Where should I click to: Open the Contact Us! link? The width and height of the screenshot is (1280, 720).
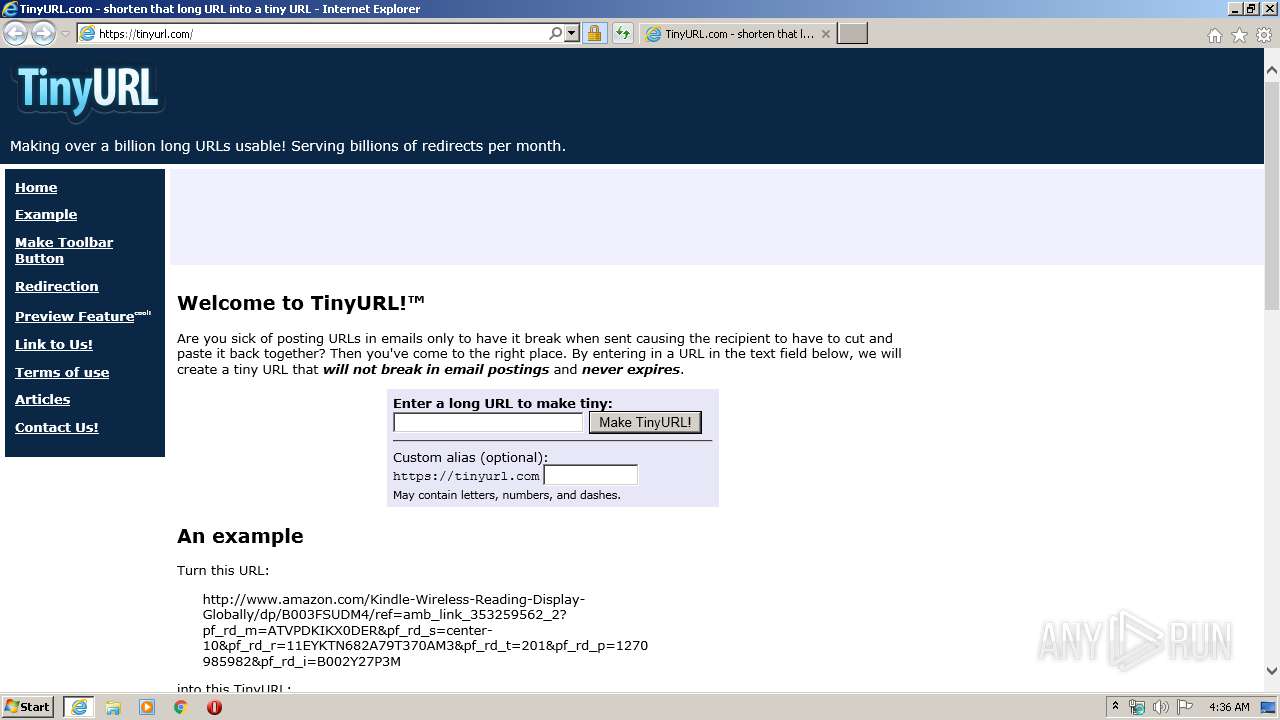57,427
